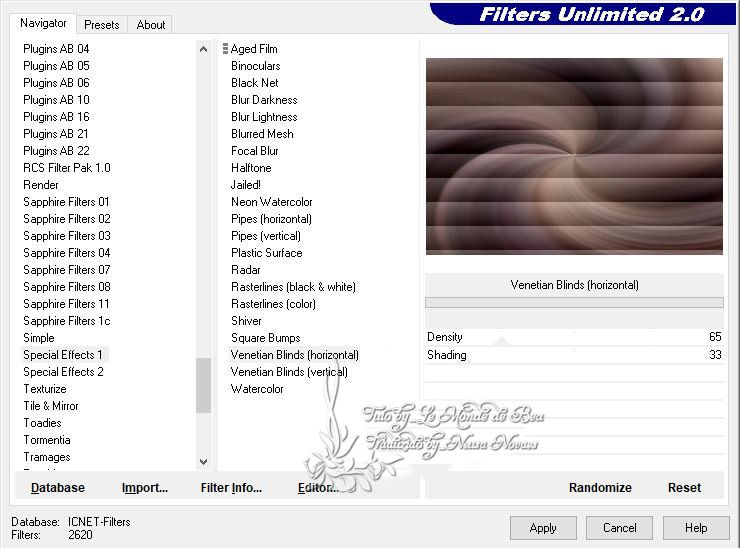
Task: Select RCS Filter Pak 1.0
Action: tap(67, 168)
